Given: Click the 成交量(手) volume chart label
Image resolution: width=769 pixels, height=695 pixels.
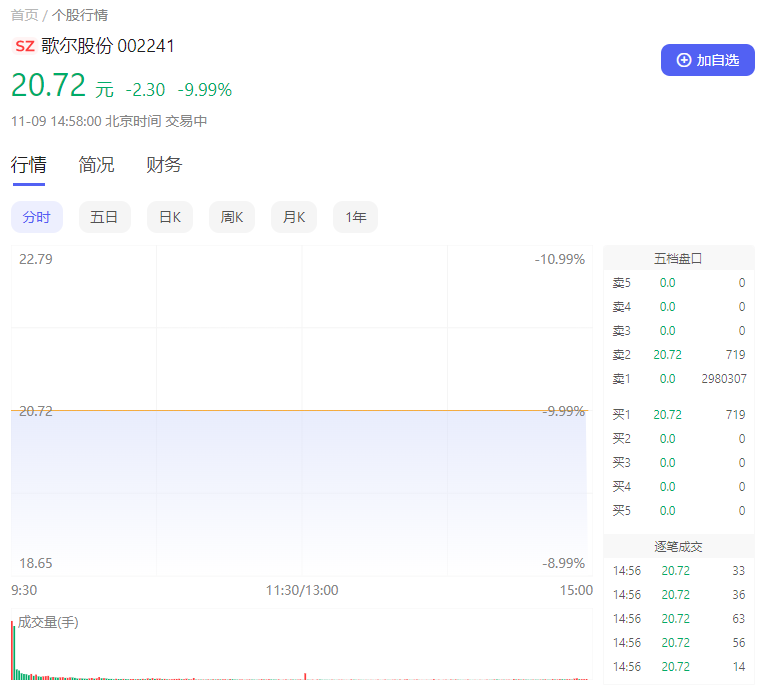Looking at the screenshot, I should pos(48,622).
